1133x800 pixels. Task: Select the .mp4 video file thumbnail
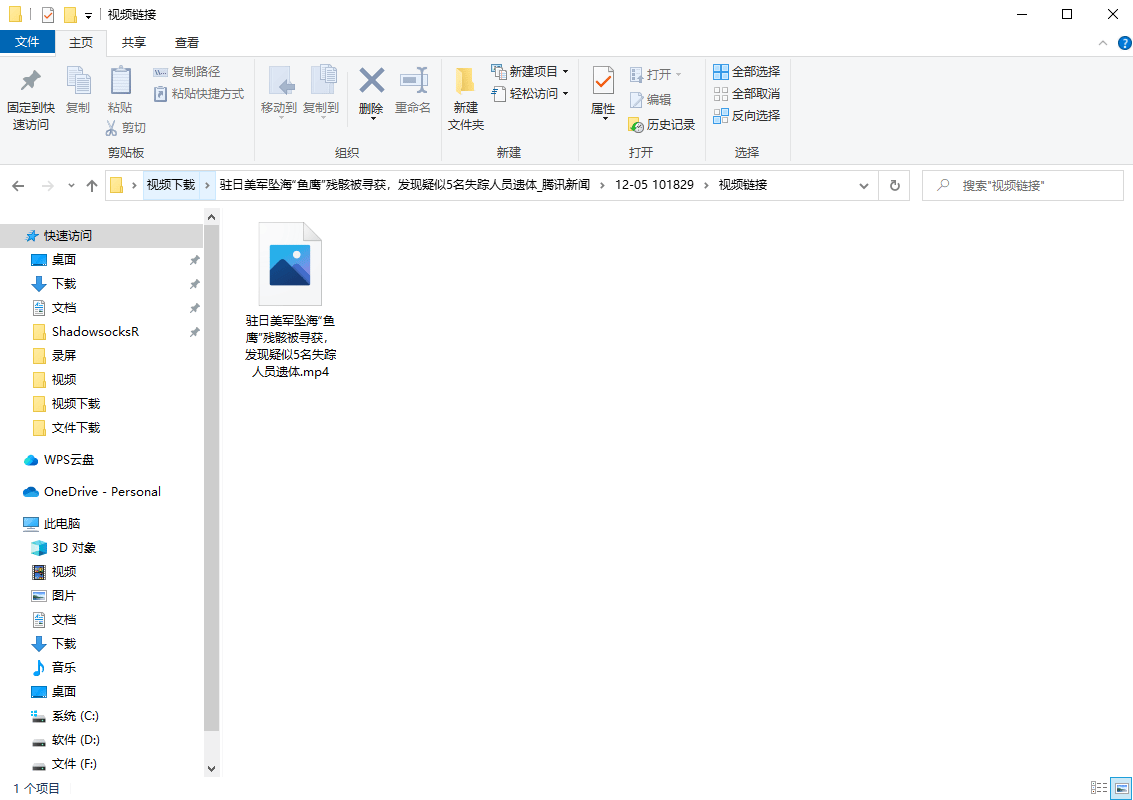pyautogui.click(x=290, y=264)
